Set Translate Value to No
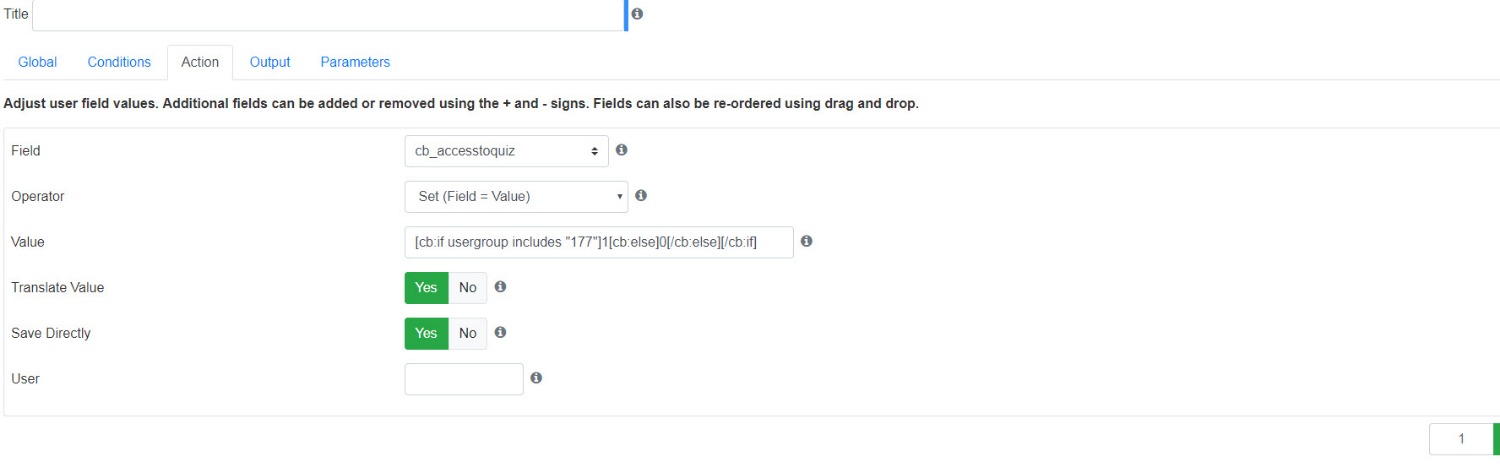1500x466 pixels. 467,288
